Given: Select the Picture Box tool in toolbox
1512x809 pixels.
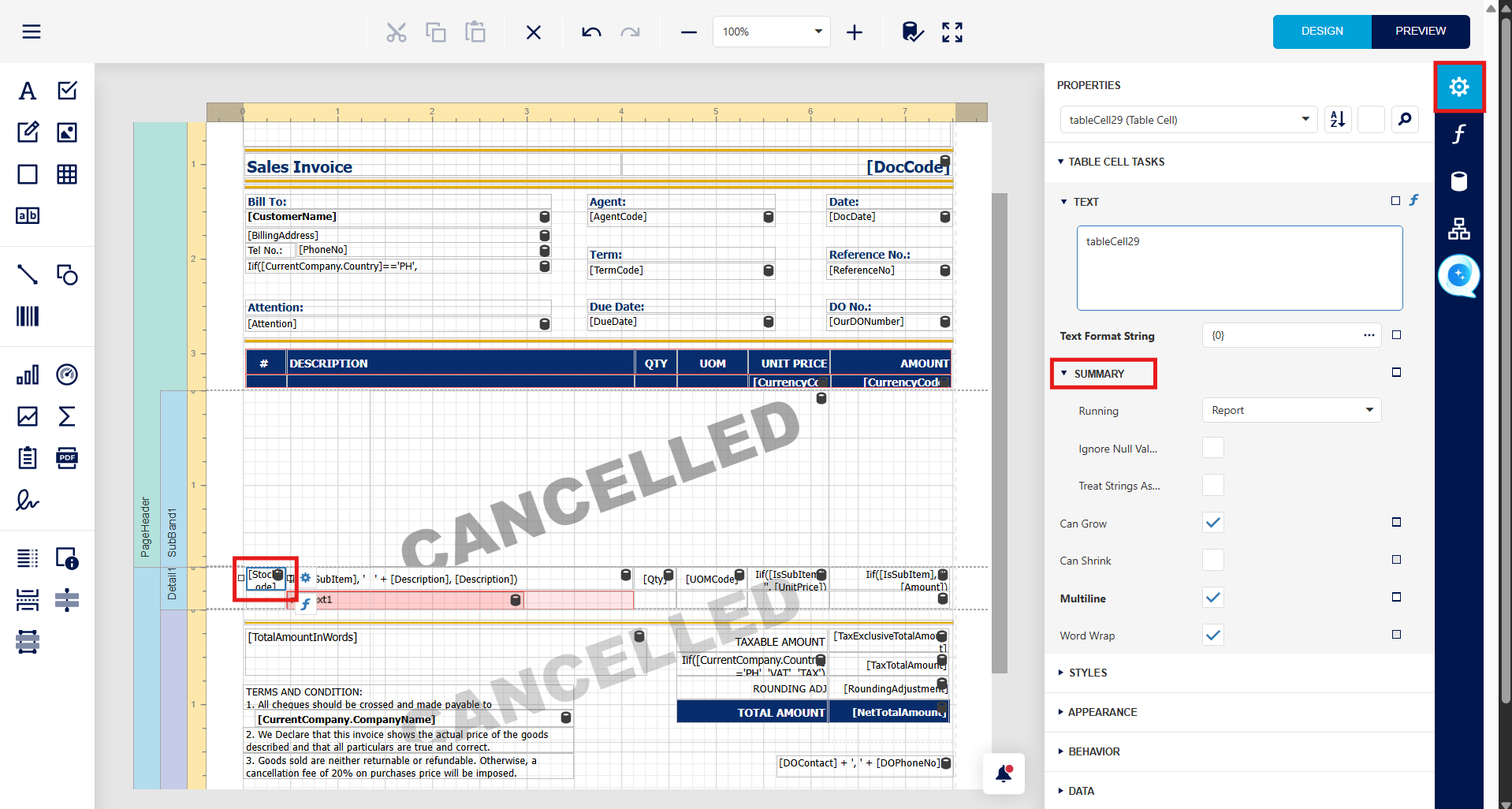Looking at the screenshot, I should pos(67,132).
